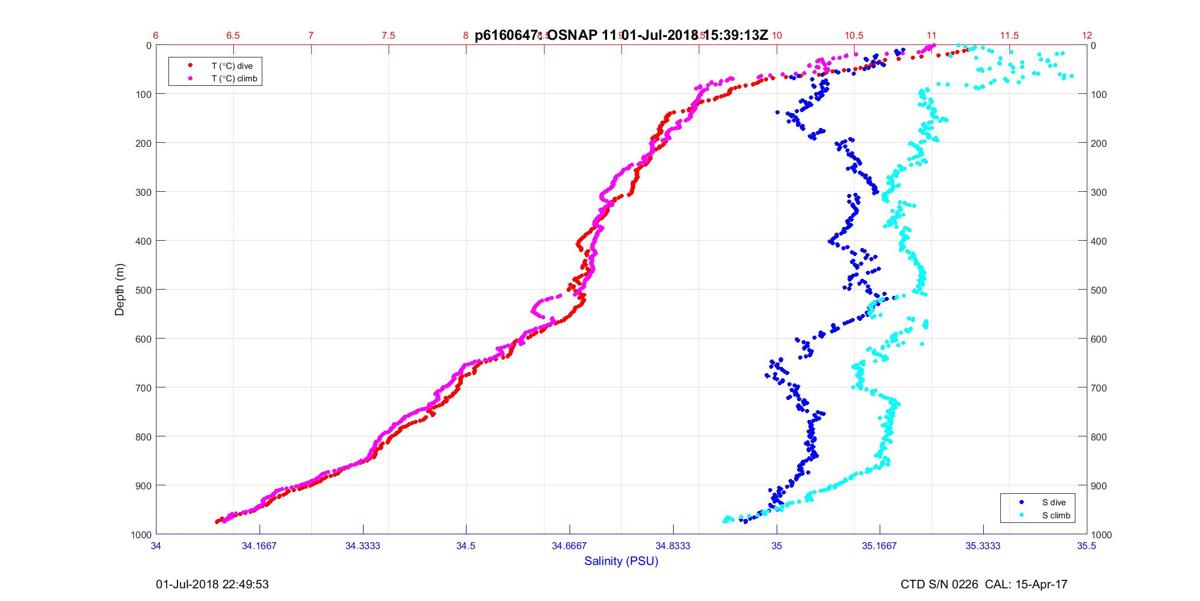This screenshot has width=1200, height=601.
Task: Click red temperature tick label 10.5
Action: (x=854, y=34)
